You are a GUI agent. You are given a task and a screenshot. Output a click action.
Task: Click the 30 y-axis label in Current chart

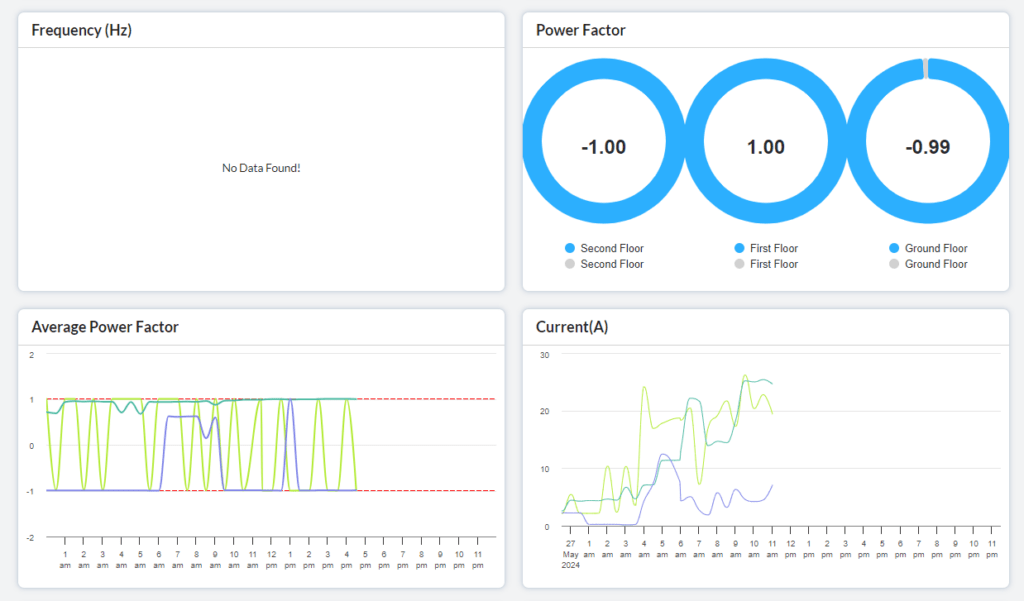[544, 354]
